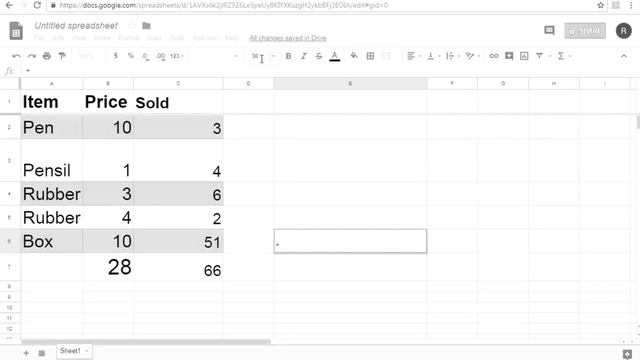This screenshot has width=640, height=360.
Task: Click the horizontal scrollbar
Action: tap(146, 342)
